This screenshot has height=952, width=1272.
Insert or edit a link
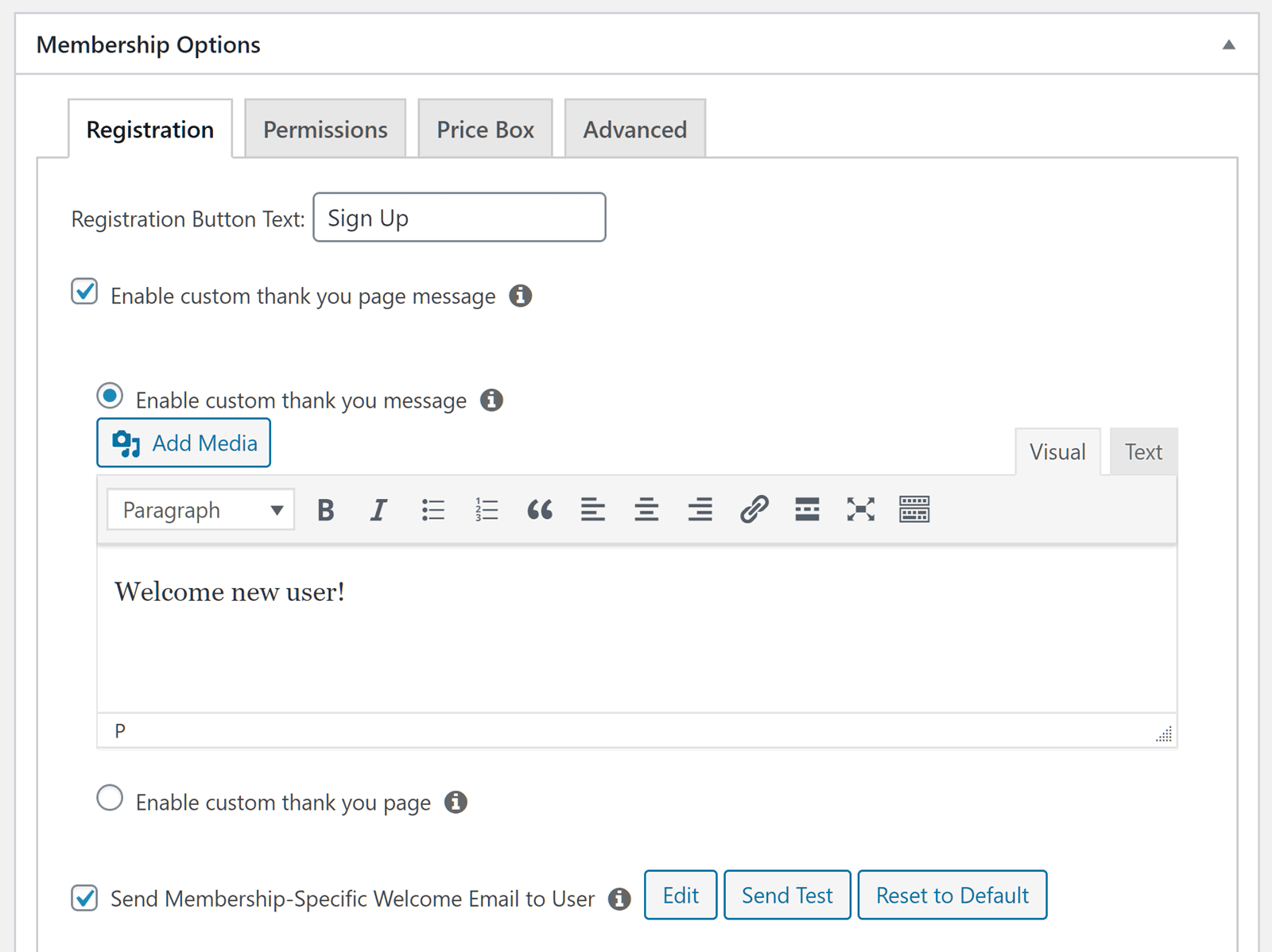tap(754, 509)
